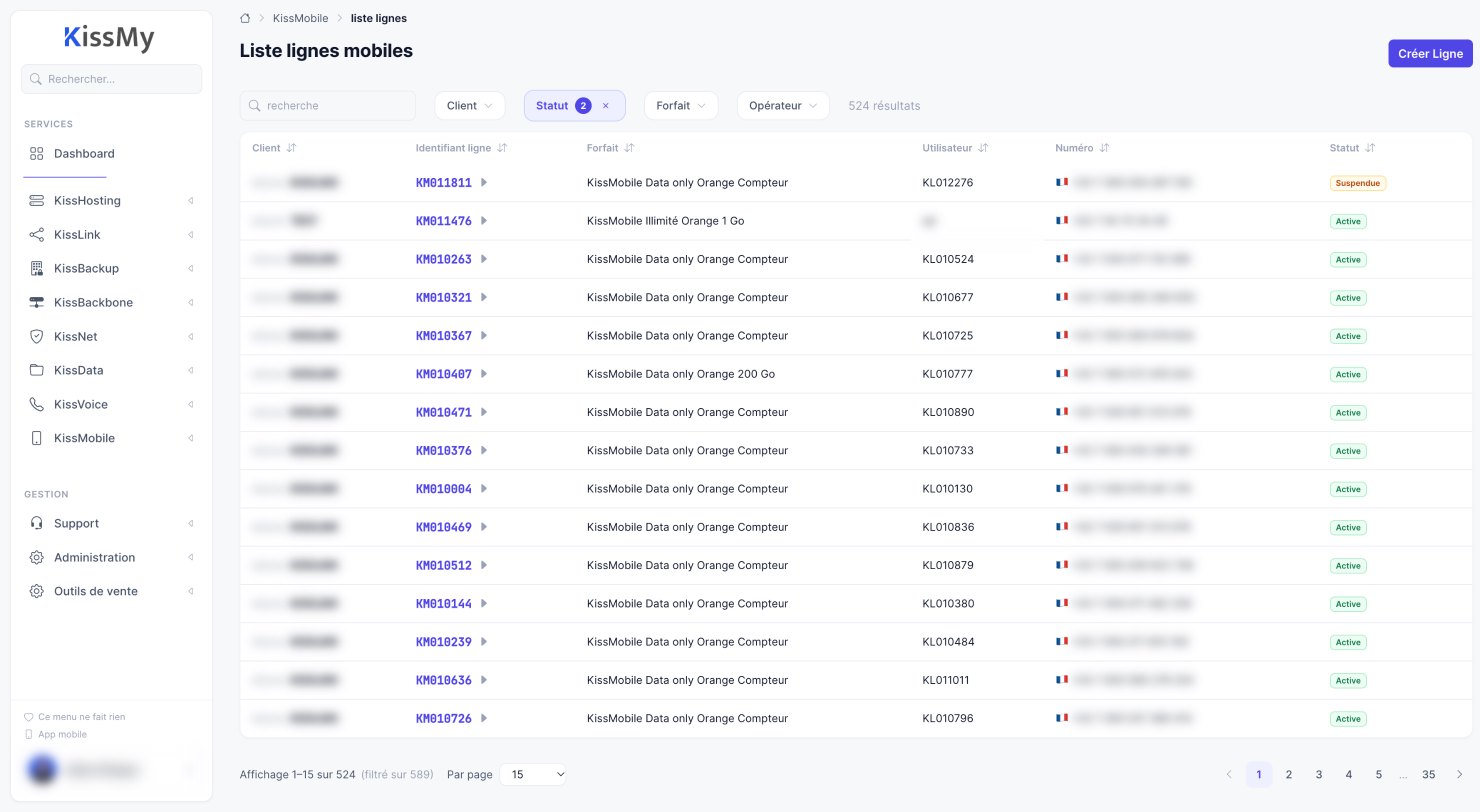Open the KissMobile menu item
Viewport: 1480px width, 812px height.
(x=111, y=439)
